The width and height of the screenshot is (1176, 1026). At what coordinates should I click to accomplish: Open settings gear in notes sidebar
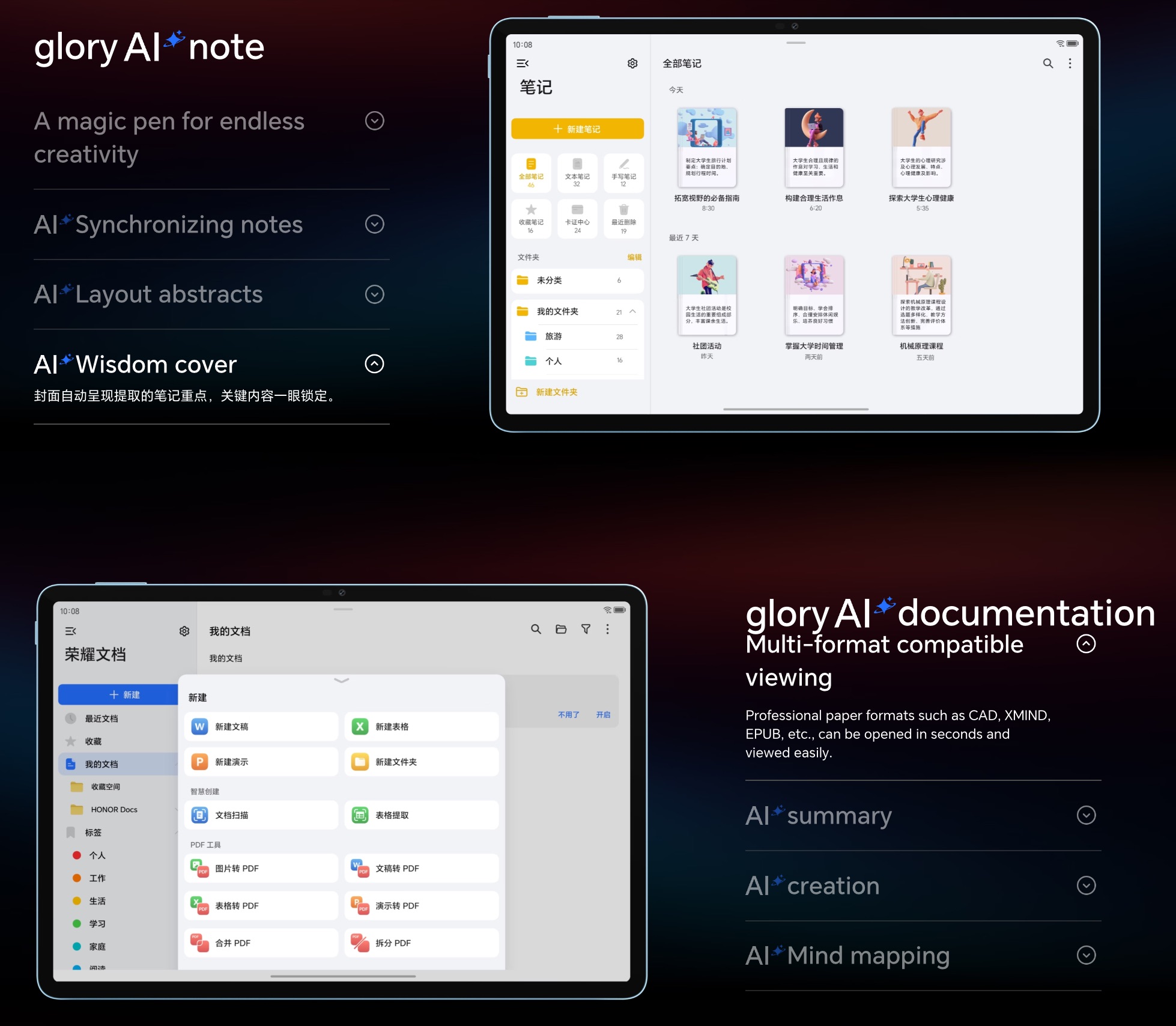(x=632, y=64)
